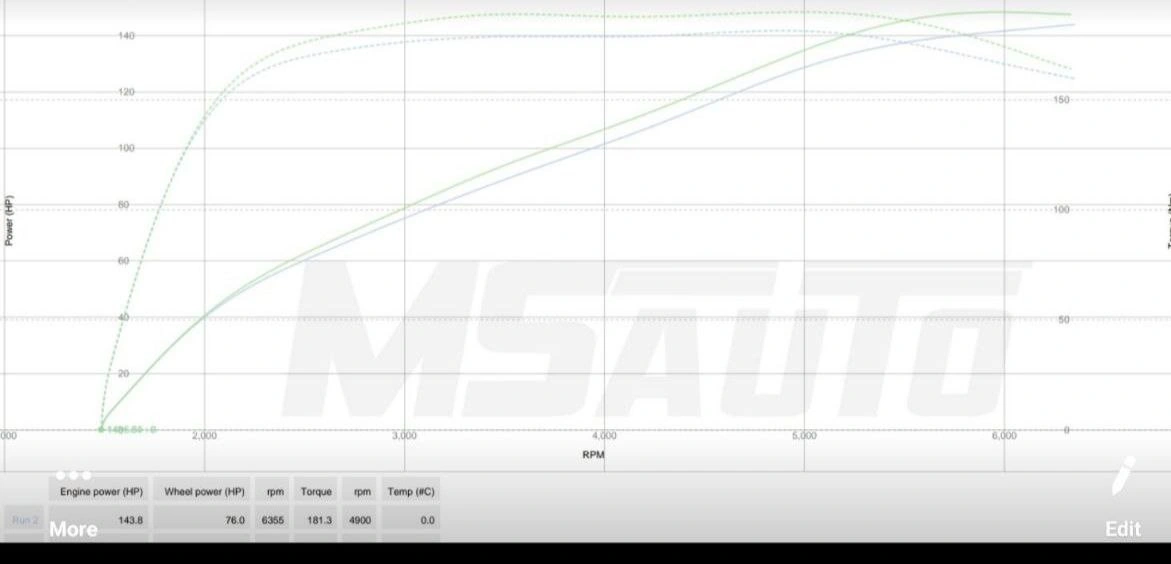Tap the three-dot More icon
1171x564 pixels.
(73, 475)
